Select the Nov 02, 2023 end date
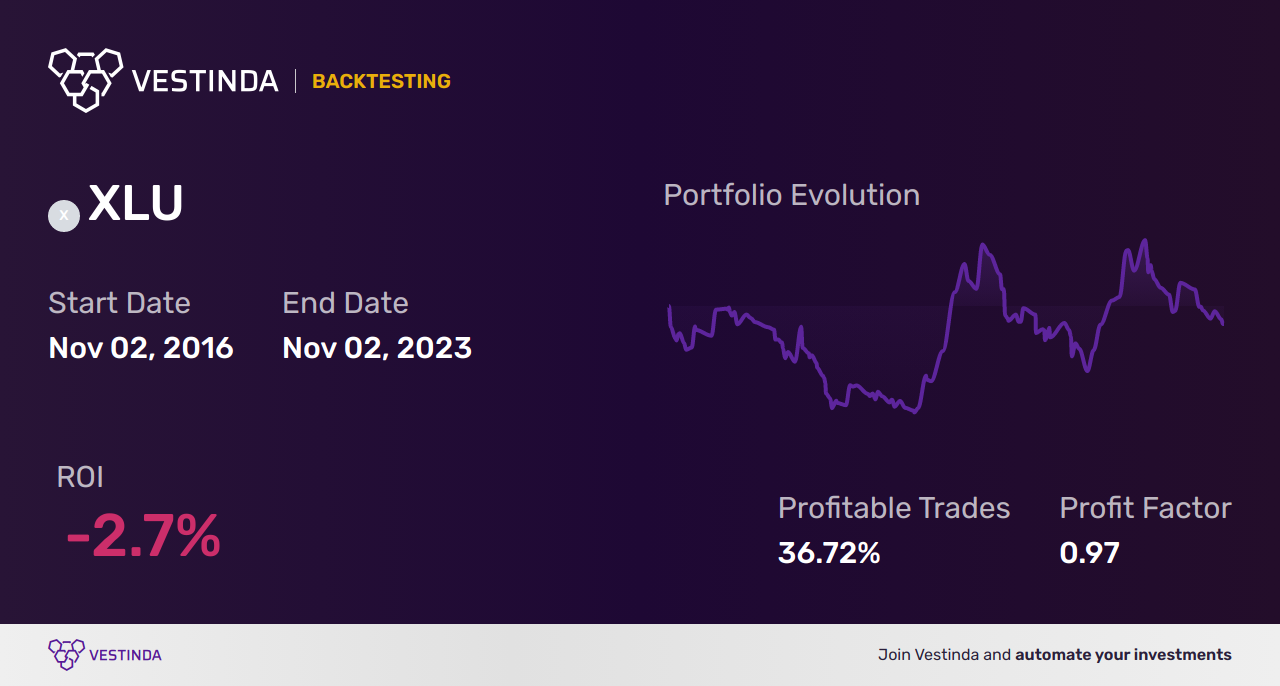Image resolution: width=1280 pixels, height=686 pixels. [377, 348]
